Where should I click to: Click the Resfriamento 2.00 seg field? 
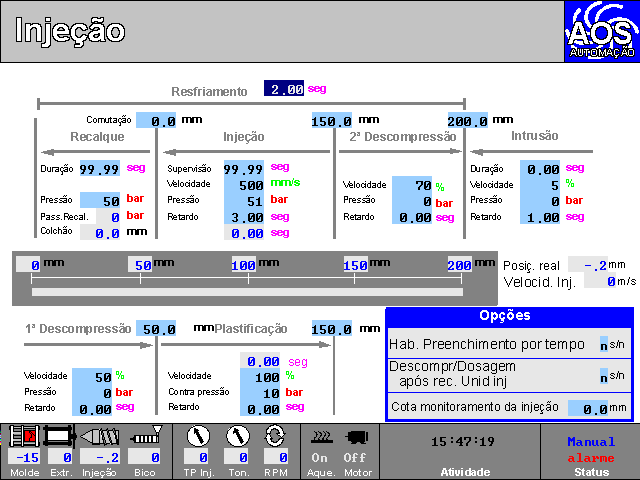(x=284, y=89)
